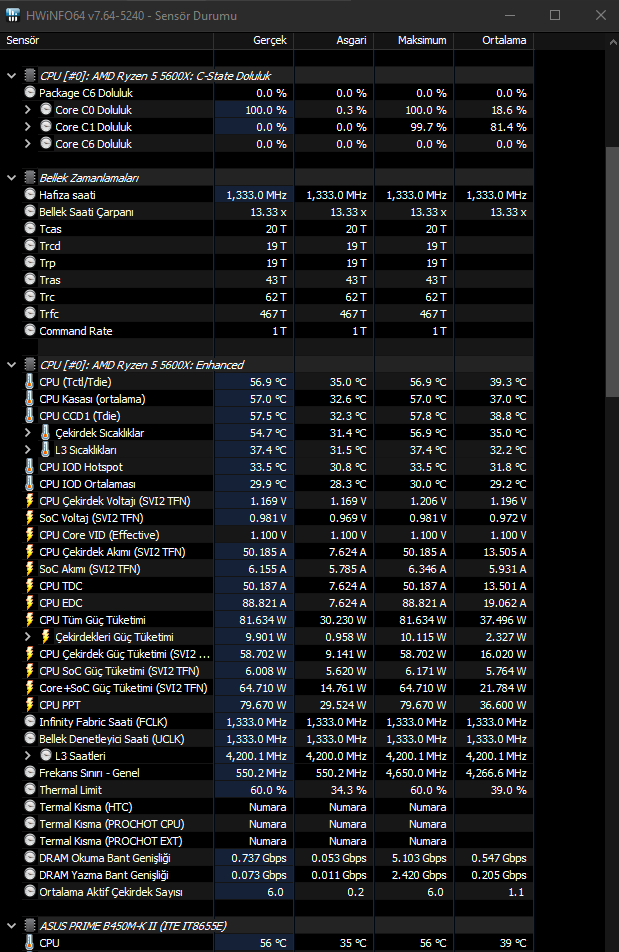This screenshot has height=952, width=619.
Task: Click the lightning icon for CPU Core VID (Effective)
Action: coord(30,534)
